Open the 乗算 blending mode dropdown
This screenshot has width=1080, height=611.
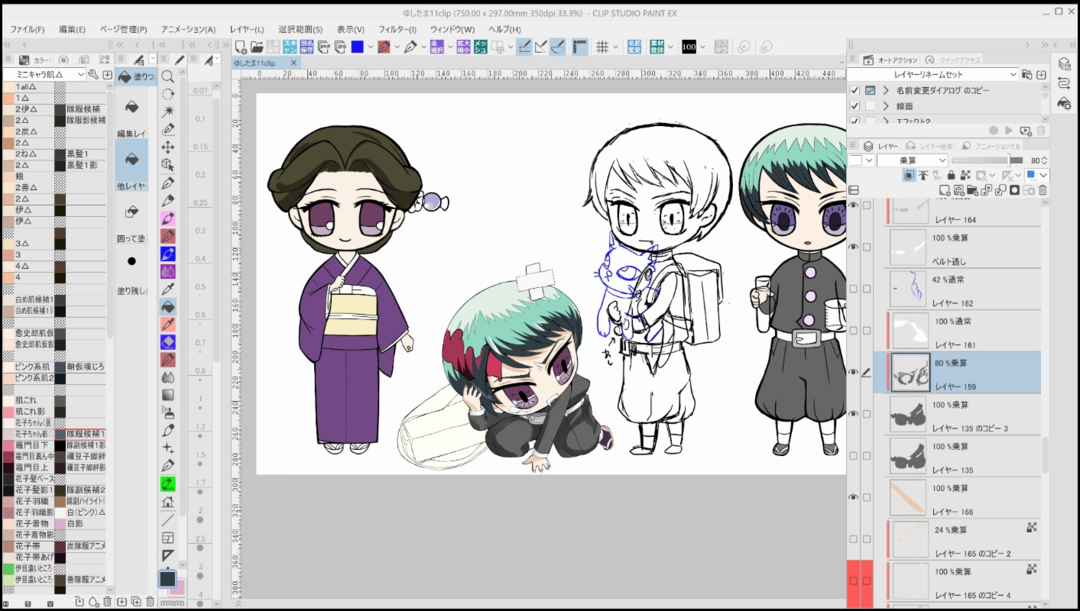tap(912, 160)
